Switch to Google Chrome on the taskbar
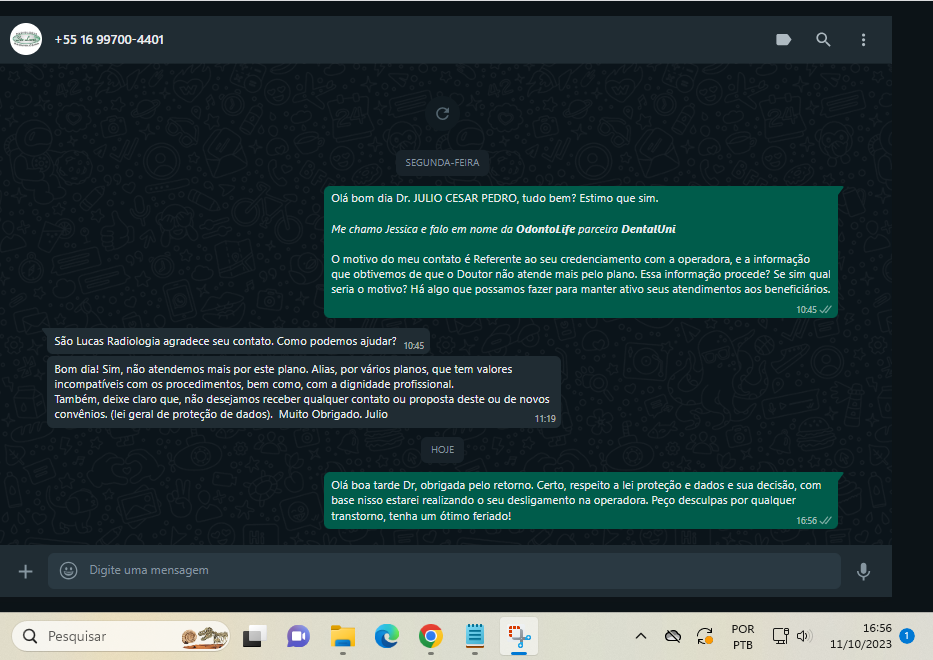 [431, 636]
